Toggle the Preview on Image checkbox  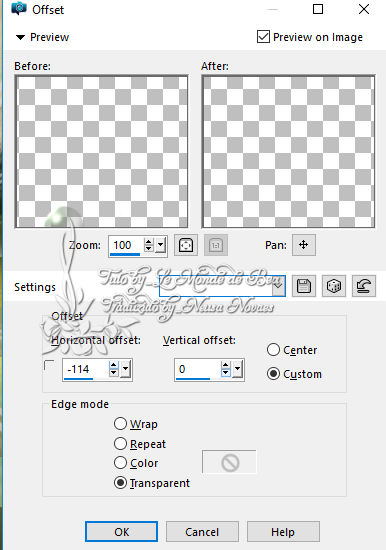[x=263, y=36]
